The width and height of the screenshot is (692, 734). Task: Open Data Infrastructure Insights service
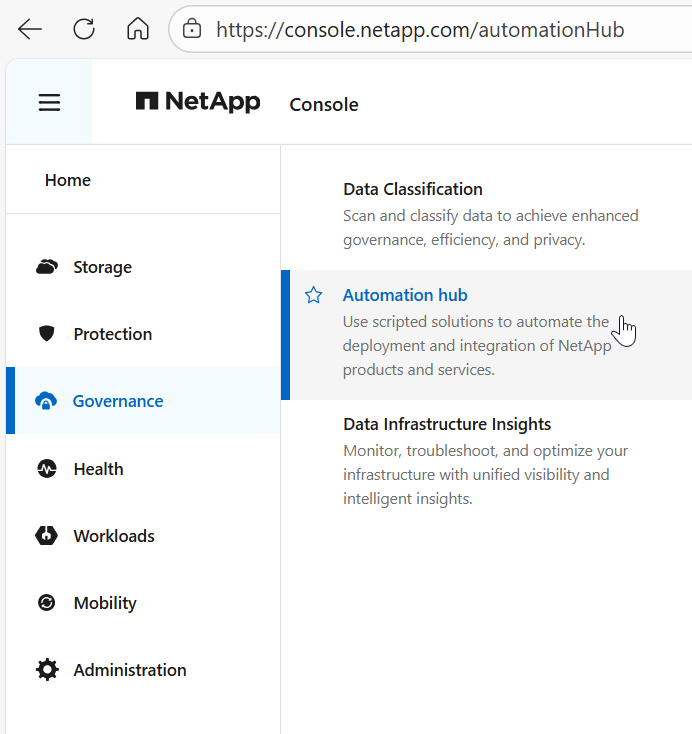pyautogui.click(x=447, y=424)
